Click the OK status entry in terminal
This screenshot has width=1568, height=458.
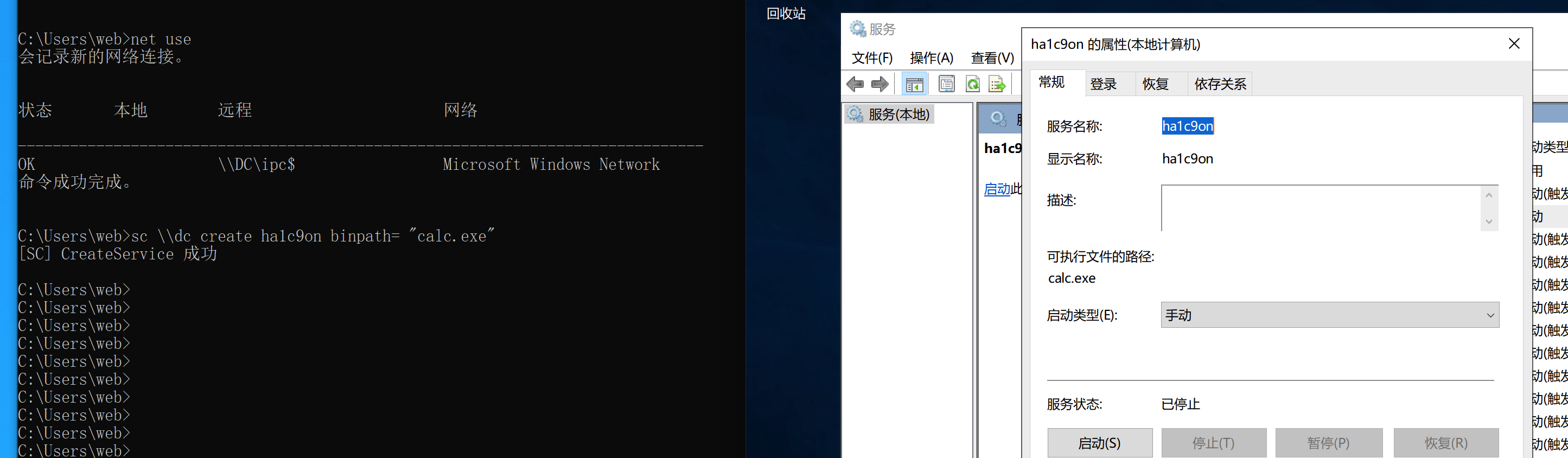point(27,164)
